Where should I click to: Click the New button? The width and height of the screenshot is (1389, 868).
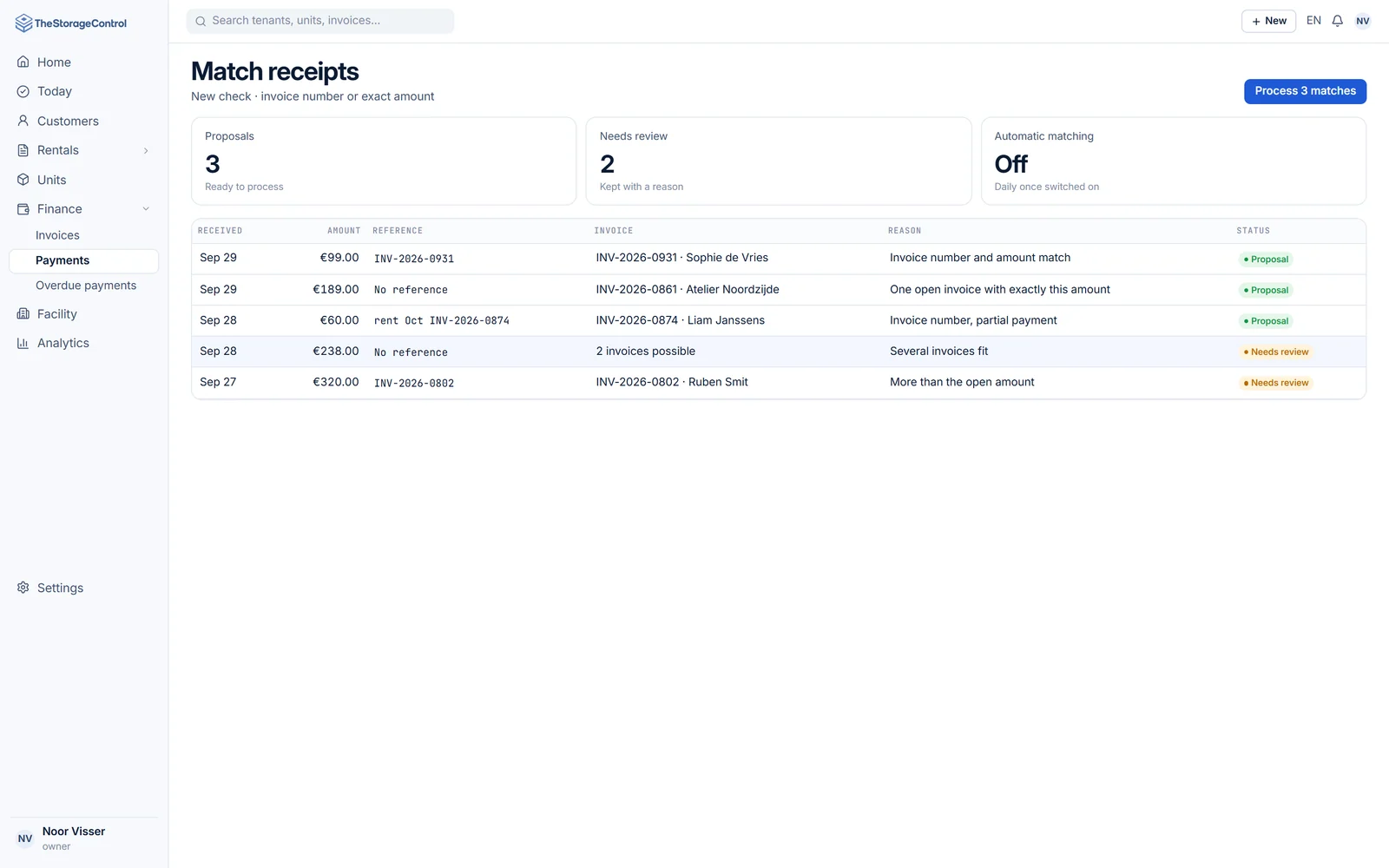tap(1268, 21)
